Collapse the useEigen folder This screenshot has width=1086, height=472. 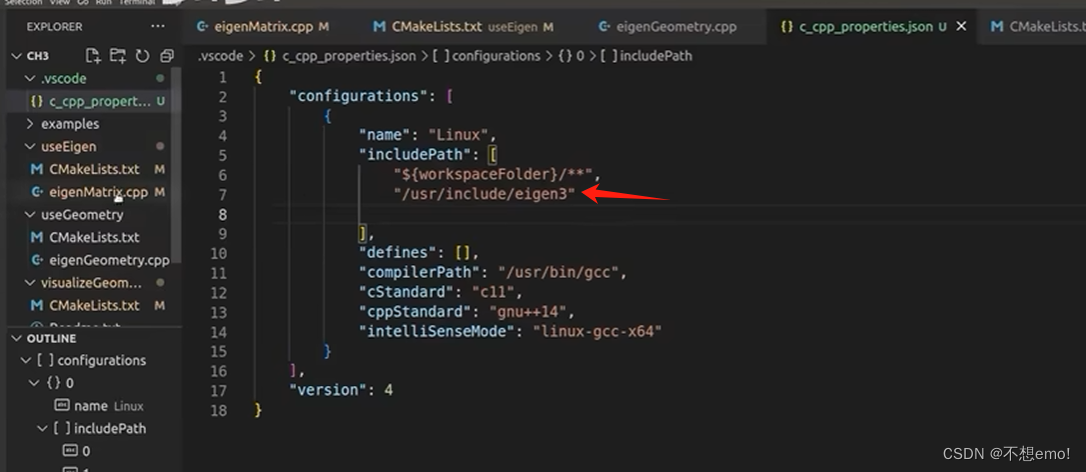click(x=30, y=147)
